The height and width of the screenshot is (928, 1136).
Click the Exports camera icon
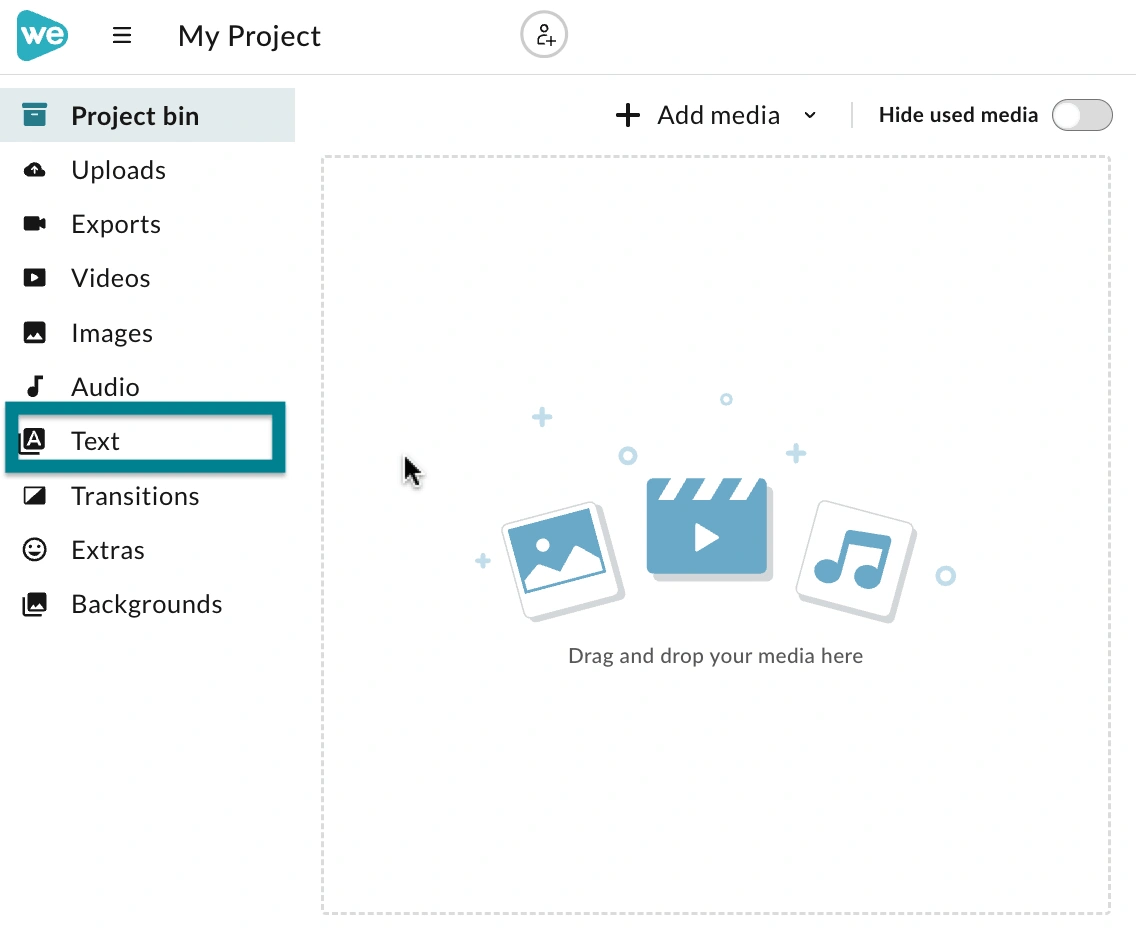click(34, 224)
